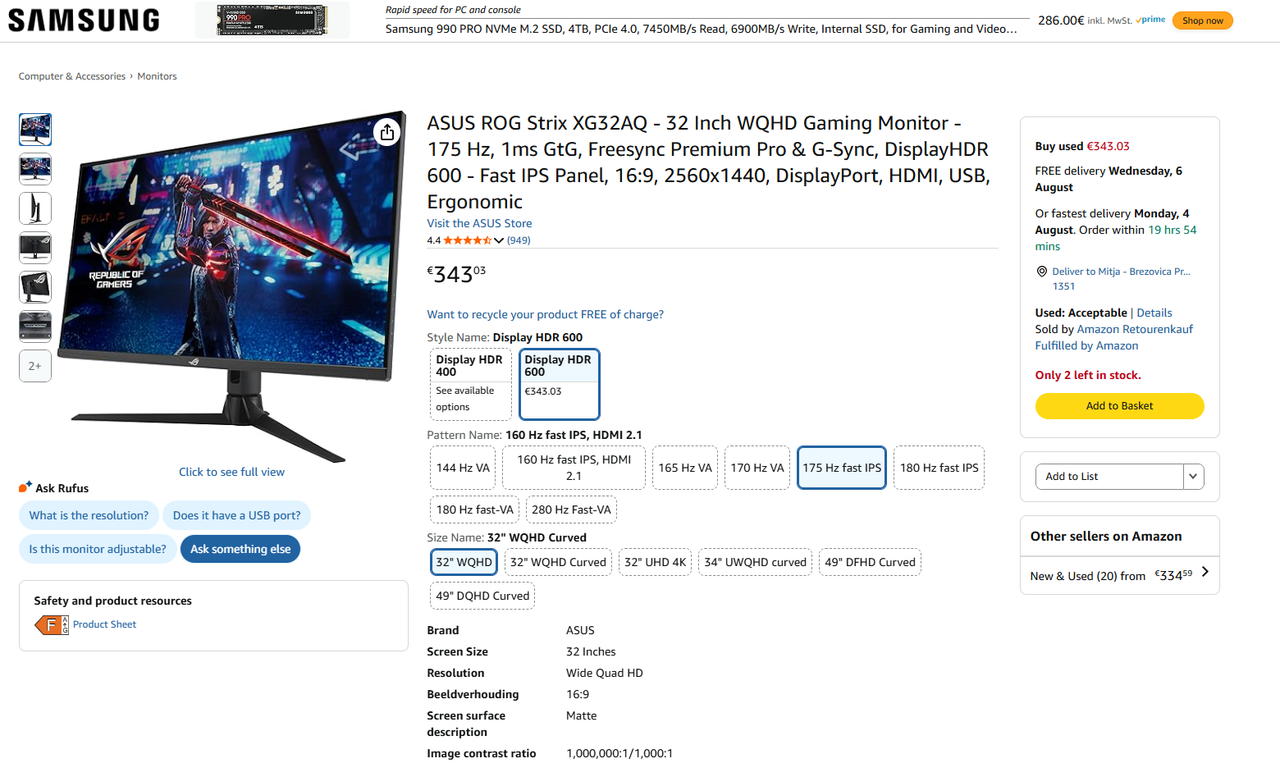Image resolution: width=1280 pixels, height=763 pixels.
Task: Add the monitor to basket
Action: [1119, 406]
